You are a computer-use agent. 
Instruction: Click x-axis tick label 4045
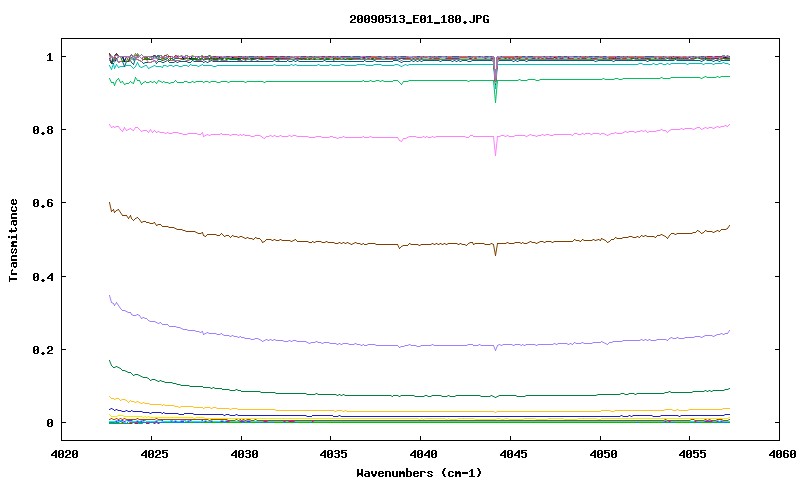click(x=513, y=454)
